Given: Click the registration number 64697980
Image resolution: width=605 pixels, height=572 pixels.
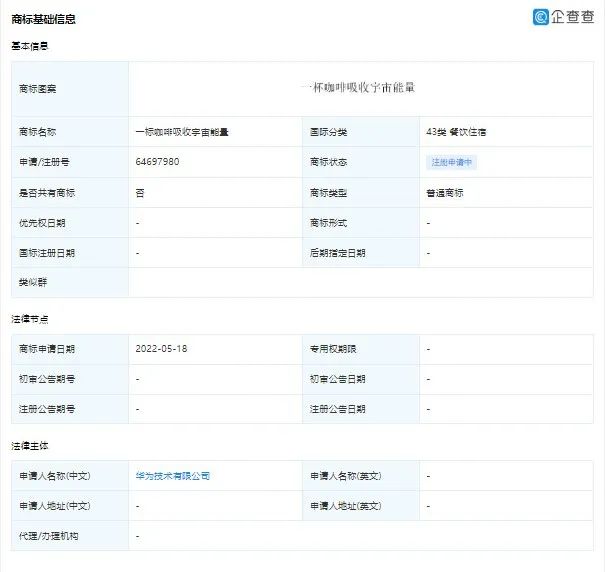Looking at the screenshot, I should point(157,162).
